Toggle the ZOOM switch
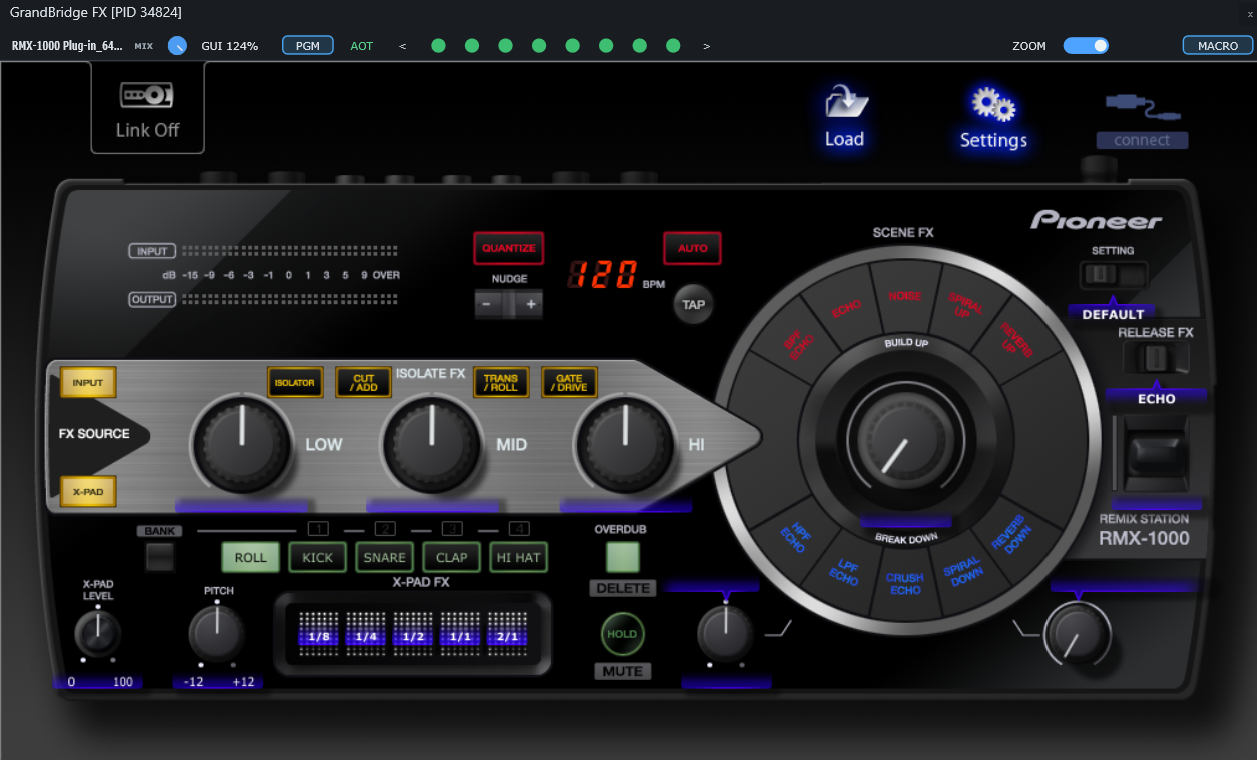 point(1086,46)
